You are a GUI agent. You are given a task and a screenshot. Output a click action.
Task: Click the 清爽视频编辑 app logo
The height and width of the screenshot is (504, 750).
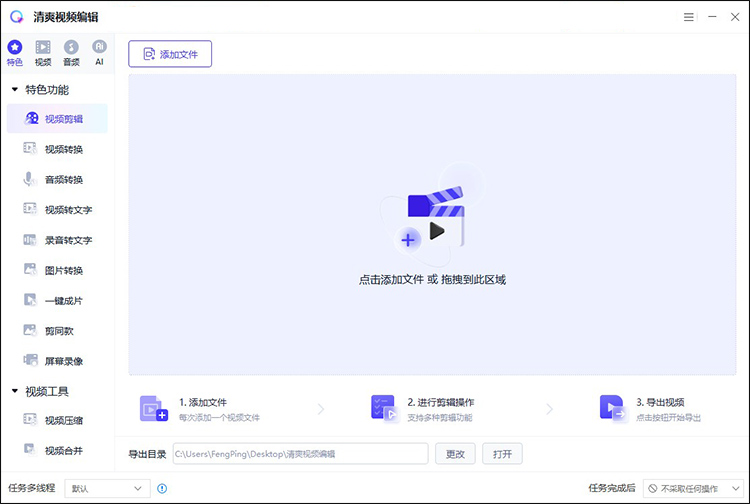[x=16, y=17]
